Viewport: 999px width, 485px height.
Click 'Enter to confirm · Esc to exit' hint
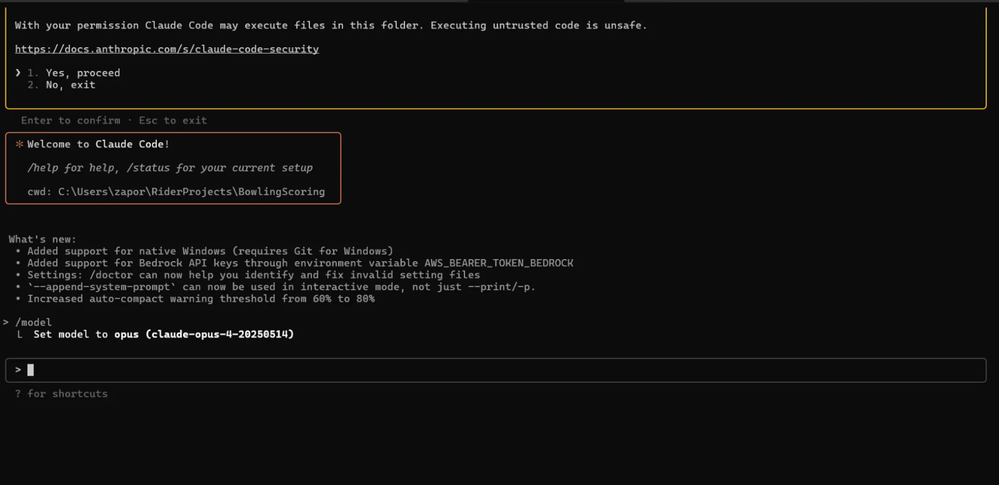coord(114,120)
